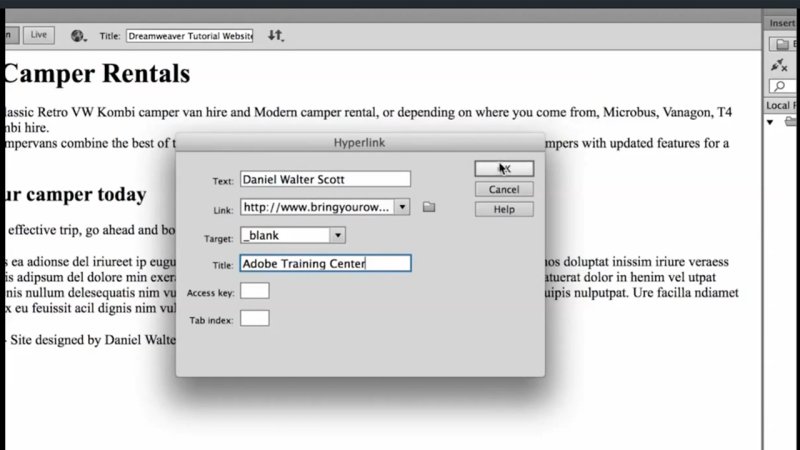This screenshot has width=800, height=450.
Task: Open the search magnifier in right panel
Action: (782, 86)
